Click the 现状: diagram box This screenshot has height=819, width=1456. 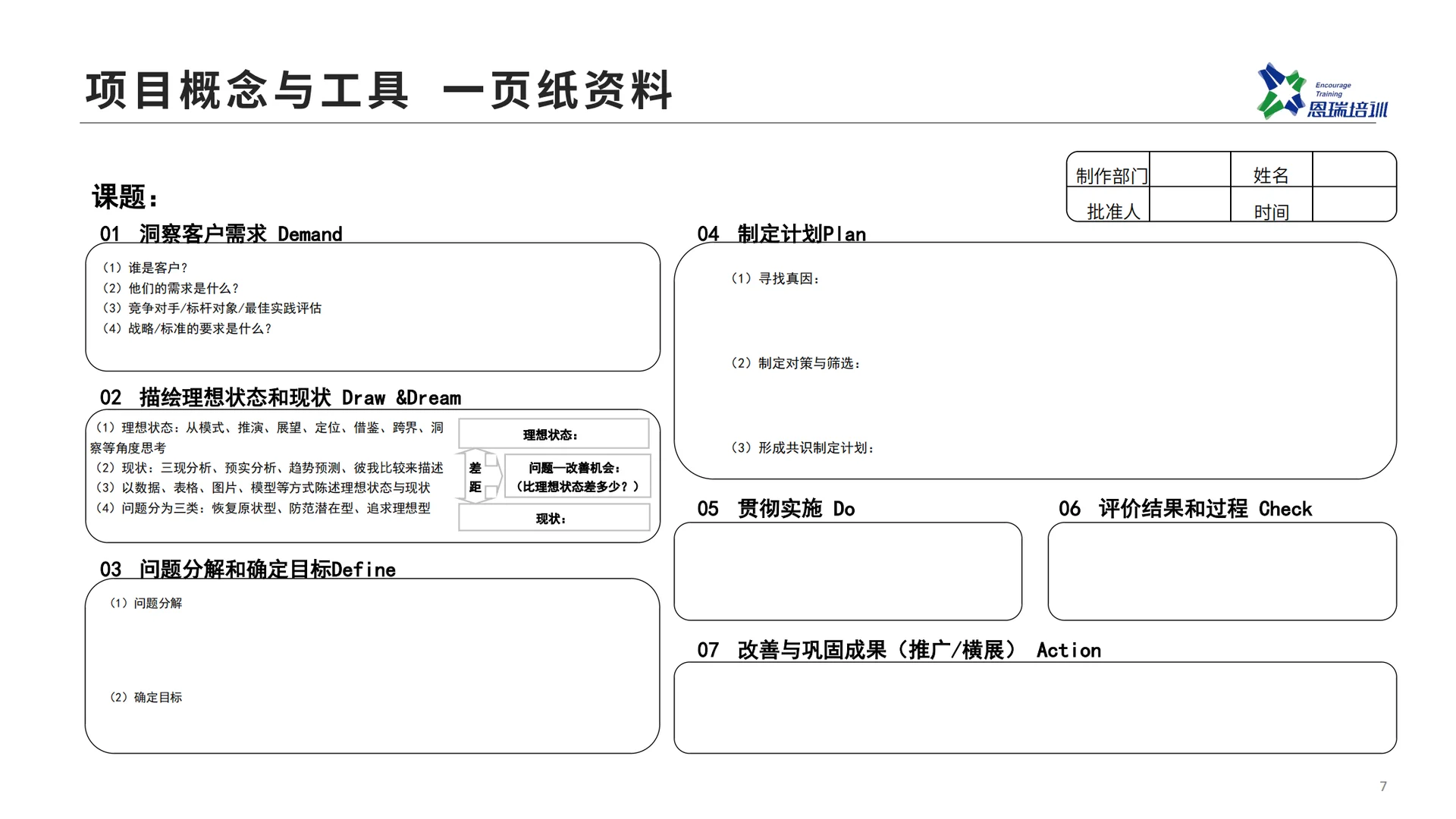554,518
